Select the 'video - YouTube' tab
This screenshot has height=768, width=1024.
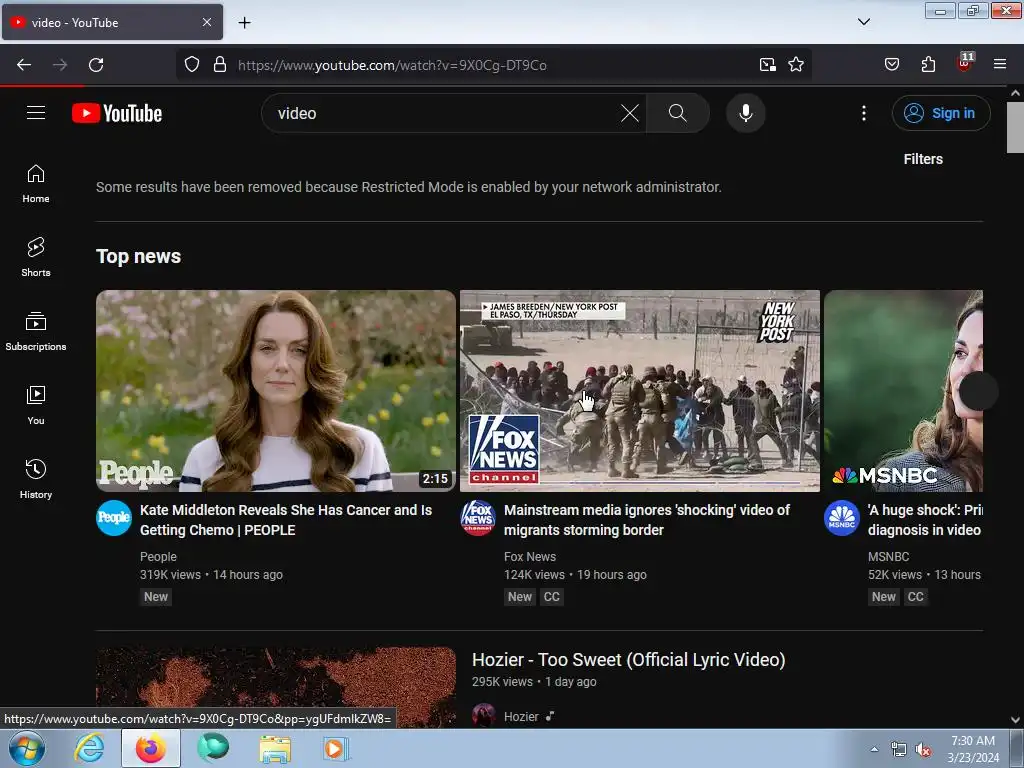[x=112, y=22]
